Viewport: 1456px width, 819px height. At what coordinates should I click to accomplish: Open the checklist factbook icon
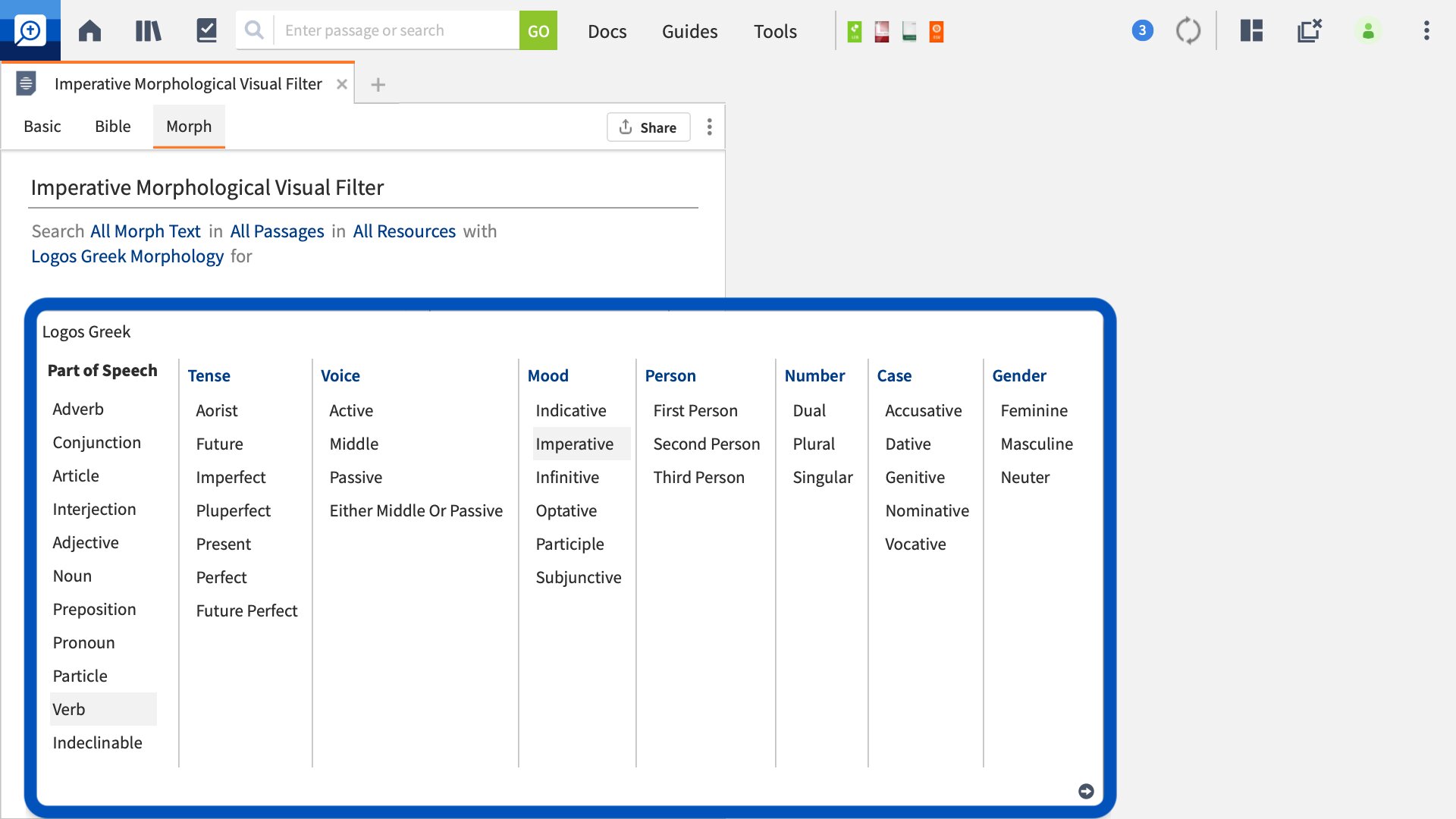pos(206,30)
